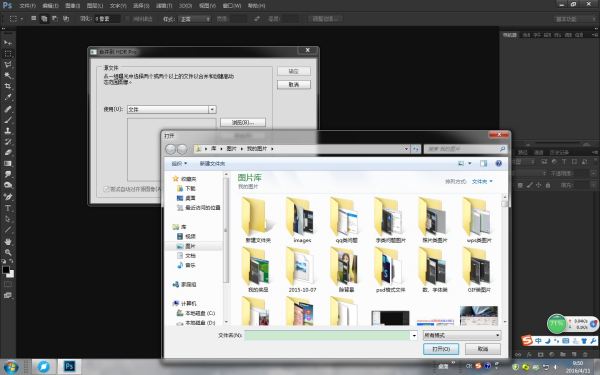
Task: Click the Subtract from selection icon
Action: click(x=55, y=18)
